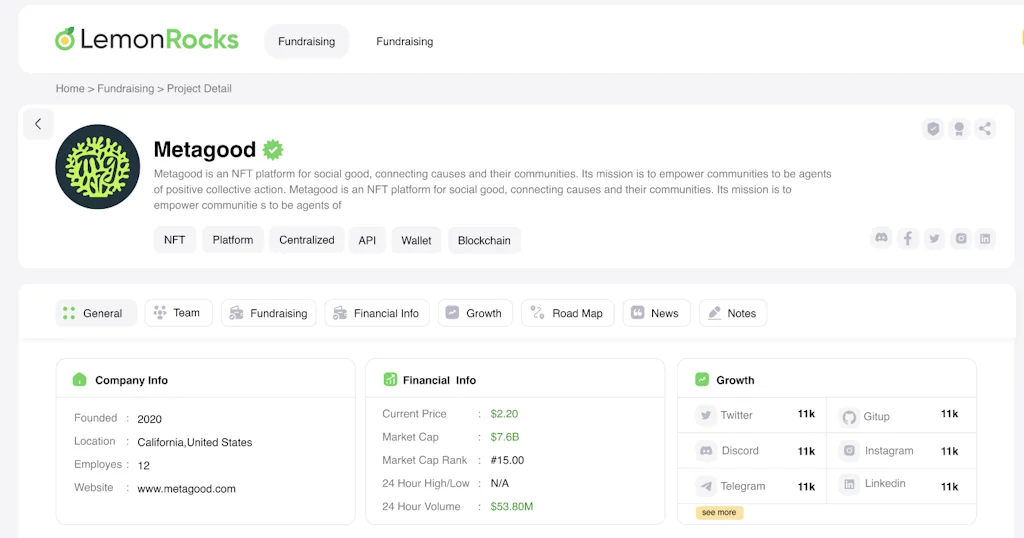Open the Twitter icon in header
1024x538 pixels.
(934, 238)
